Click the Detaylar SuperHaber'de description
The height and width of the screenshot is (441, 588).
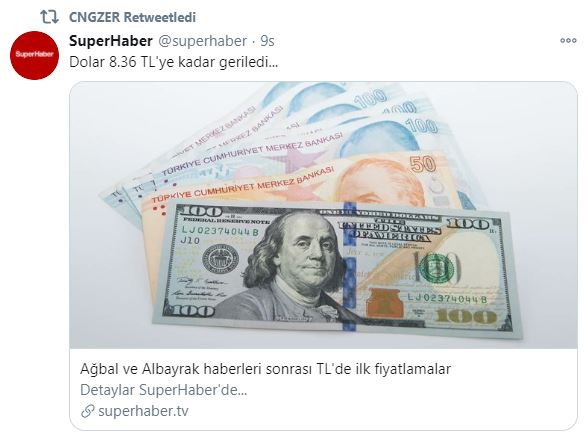(164, 390)
